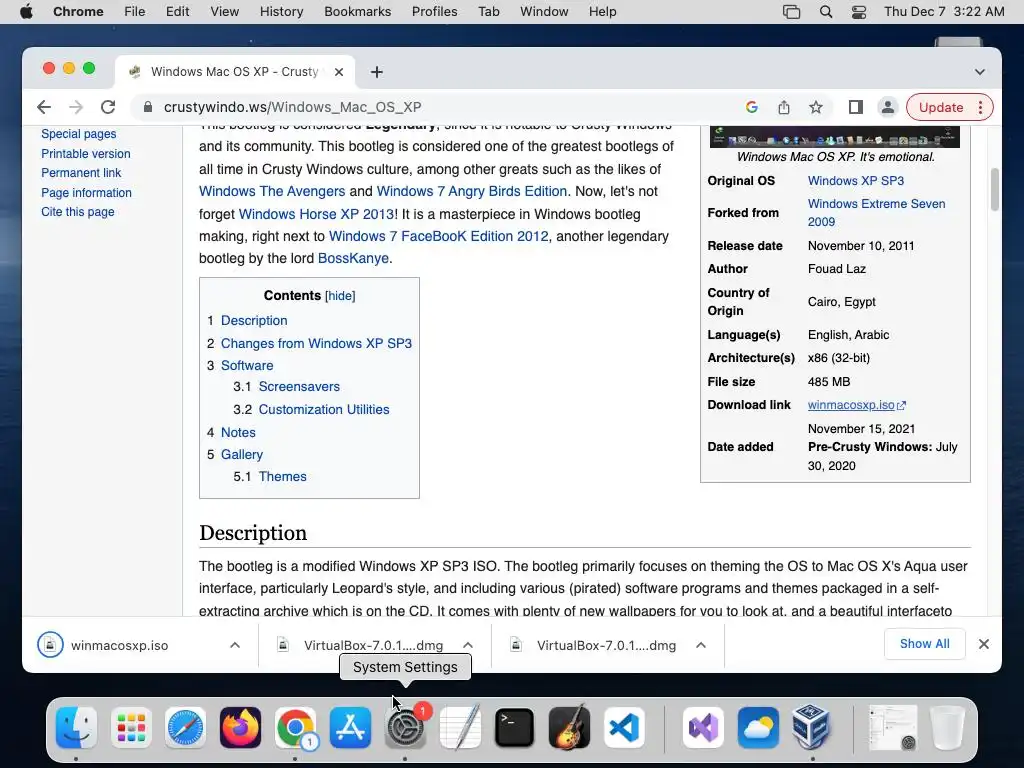The image size is (1024, 768).
Task: Open the Edit menu
Action: pyautogui.click(x=177, y=12)
